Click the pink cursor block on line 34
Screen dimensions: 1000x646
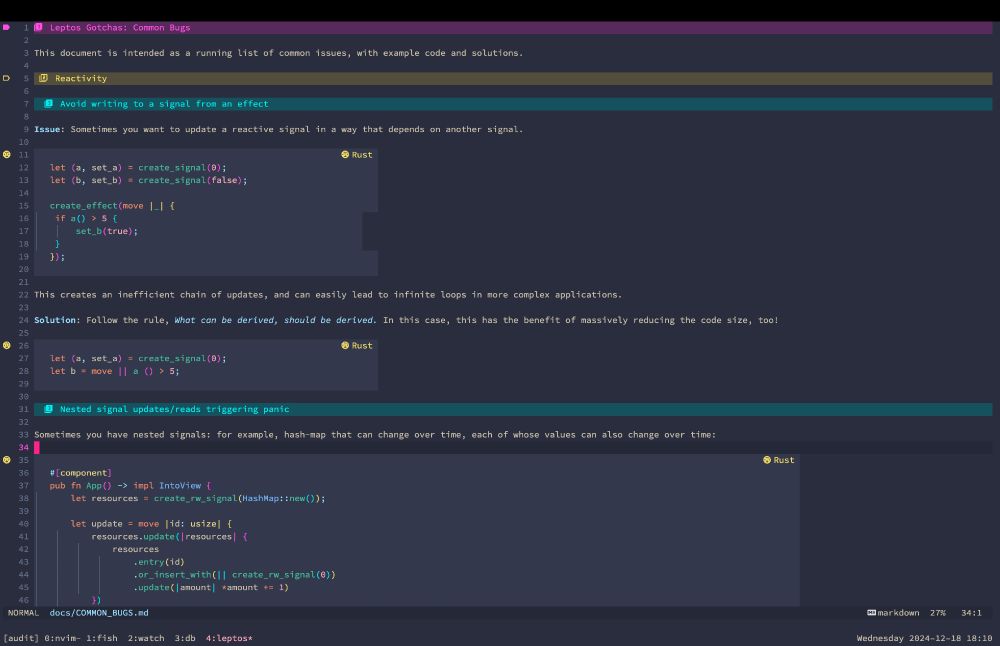pyautogui.click(x=37, y=448)
